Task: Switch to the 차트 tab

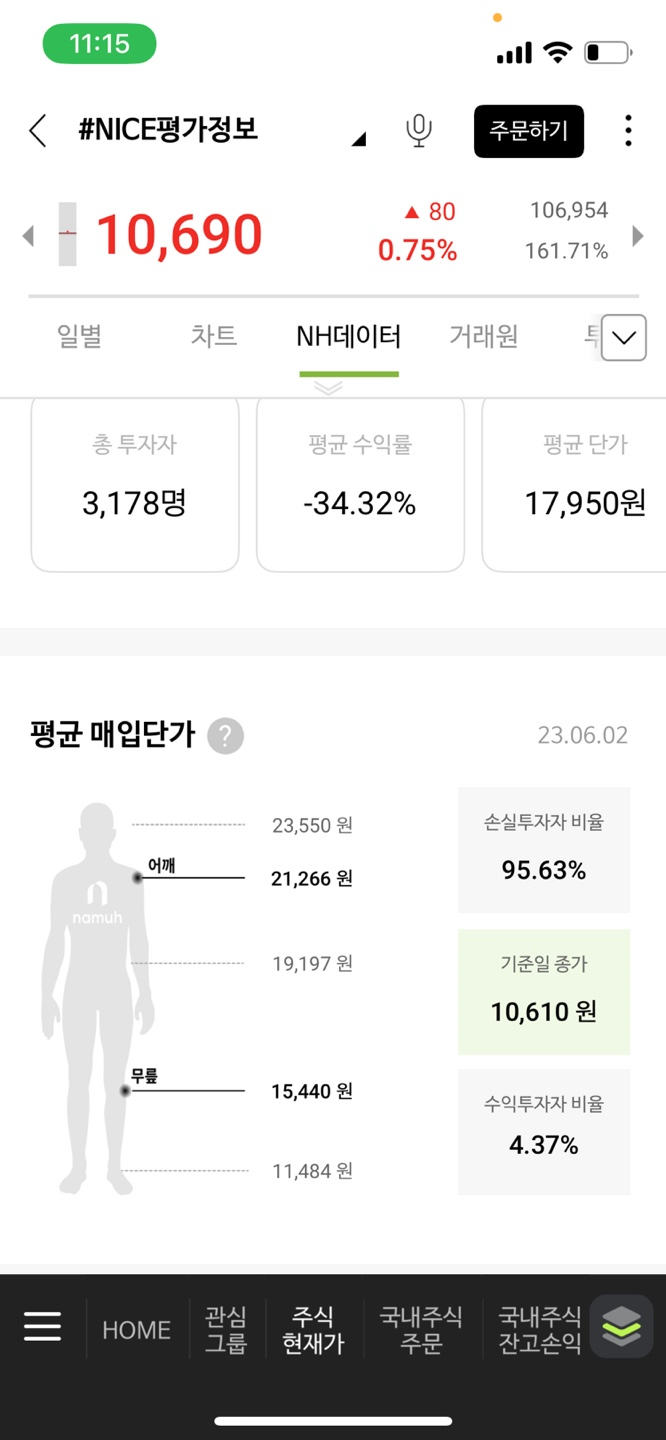Action: point(214,338)
